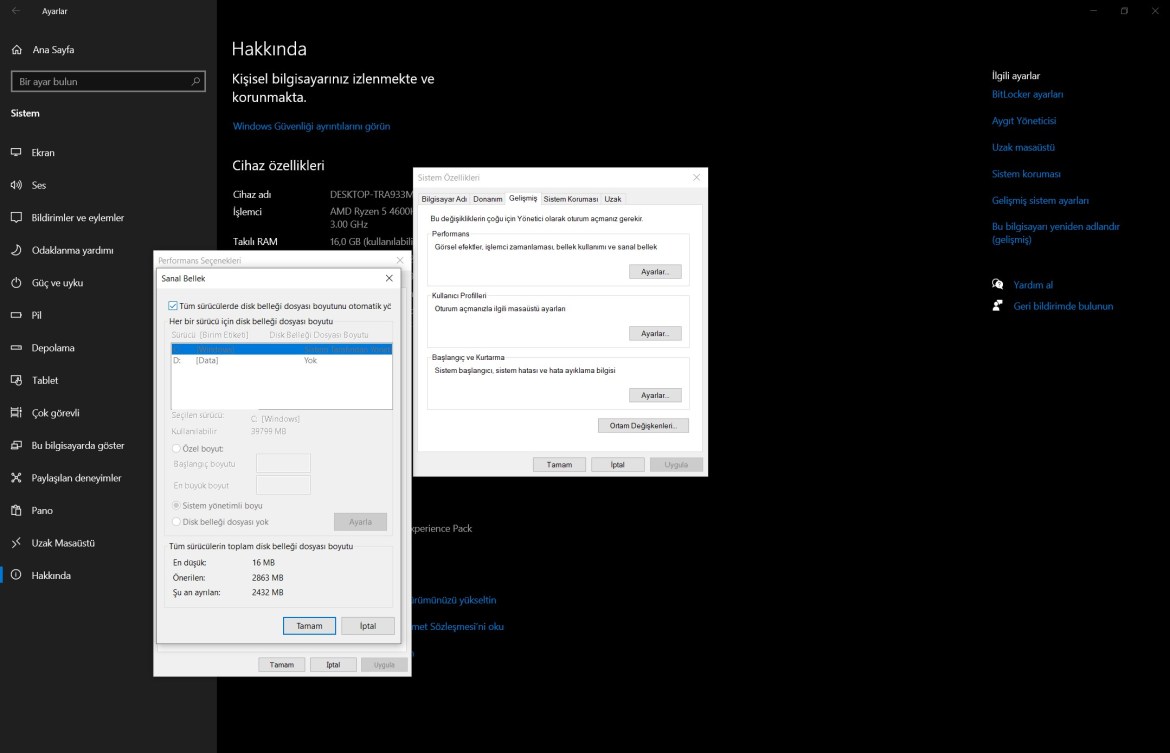Open Uzak Masaüstü settings in the sidebar

(x=63, y=543)
